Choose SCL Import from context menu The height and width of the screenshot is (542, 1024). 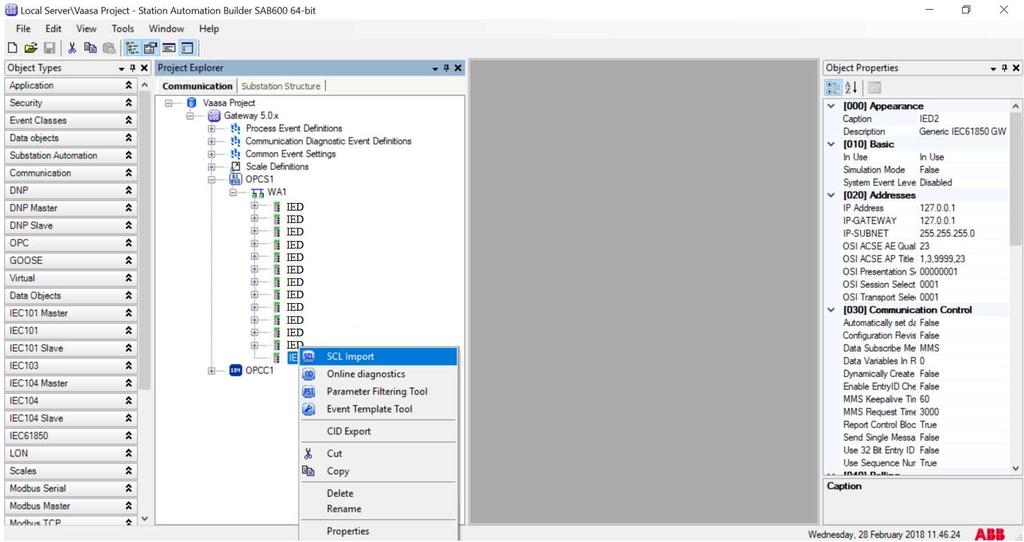click(379, 357)
